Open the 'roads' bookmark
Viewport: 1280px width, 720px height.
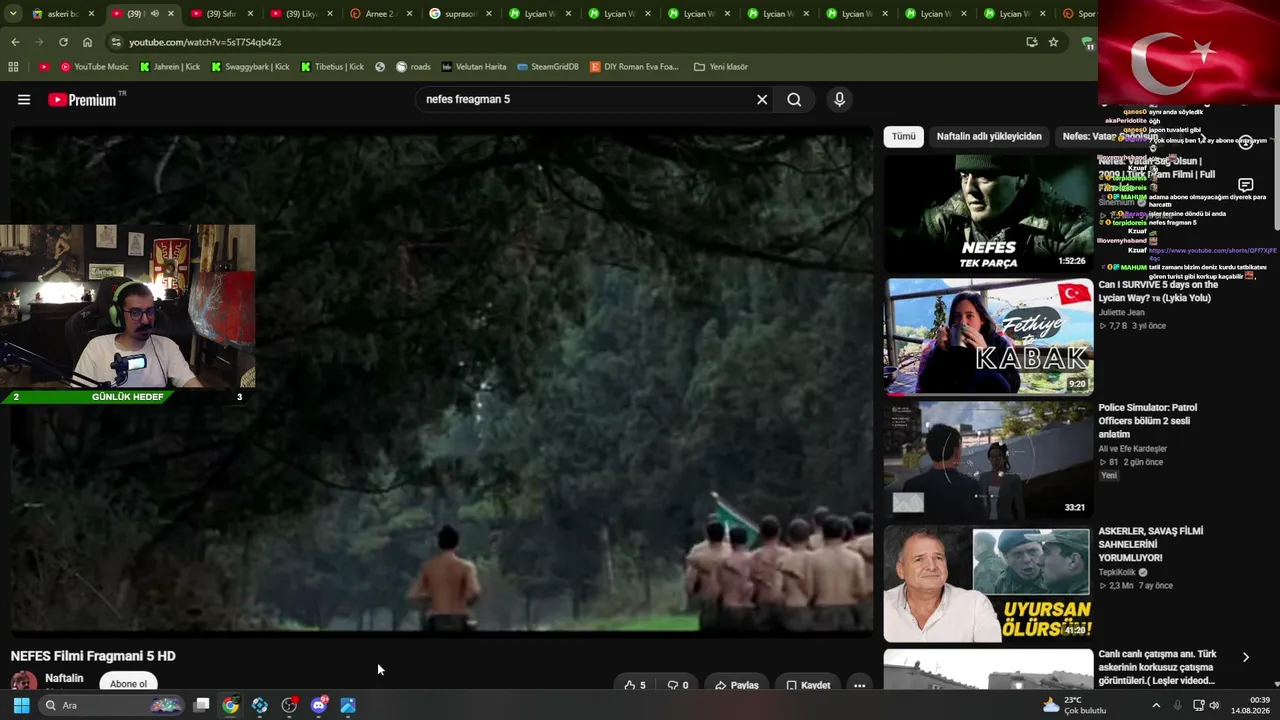click(x=413, y=67)
